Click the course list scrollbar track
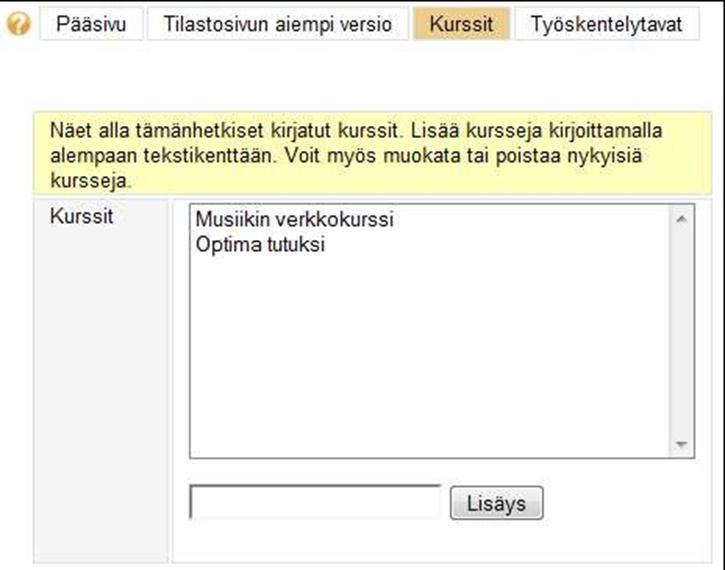The image size is (725, 570). click(681, 331)
